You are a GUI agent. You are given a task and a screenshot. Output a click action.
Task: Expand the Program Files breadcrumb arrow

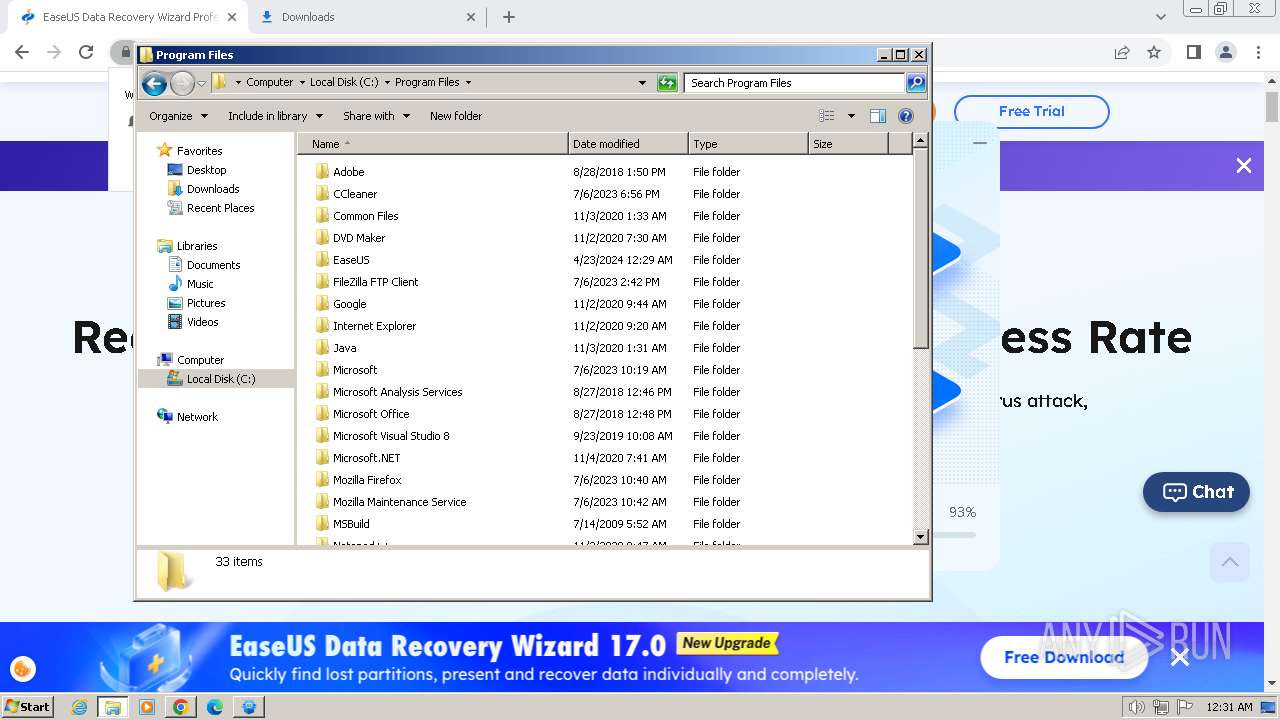(468, 82)
